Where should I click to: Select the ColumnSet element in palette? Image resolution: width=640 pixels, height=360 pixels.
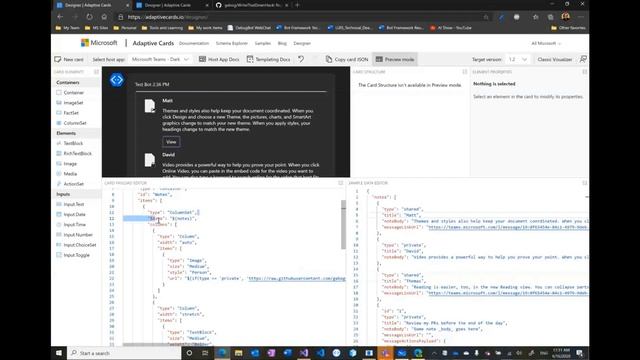coord(75,123)
